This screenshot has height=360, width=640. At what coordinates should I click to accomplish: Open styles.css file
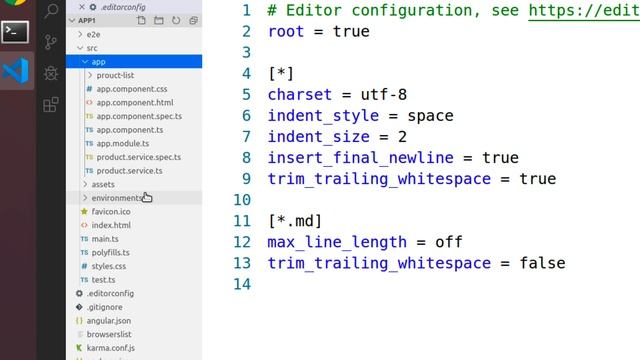109,266
